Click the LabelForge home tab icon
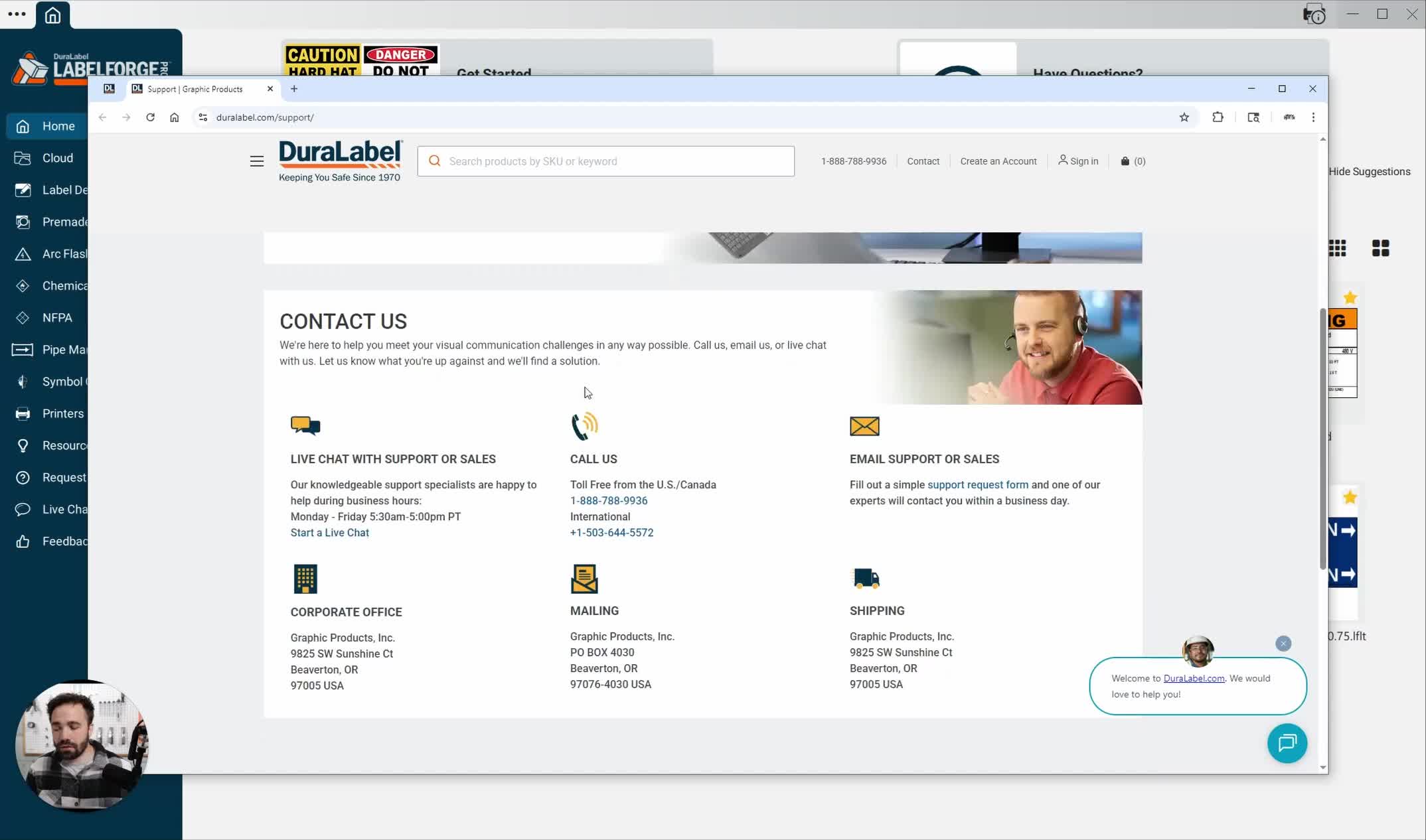Image resolution: width=1426 pixels, height=840 pixels. (52, 15)
